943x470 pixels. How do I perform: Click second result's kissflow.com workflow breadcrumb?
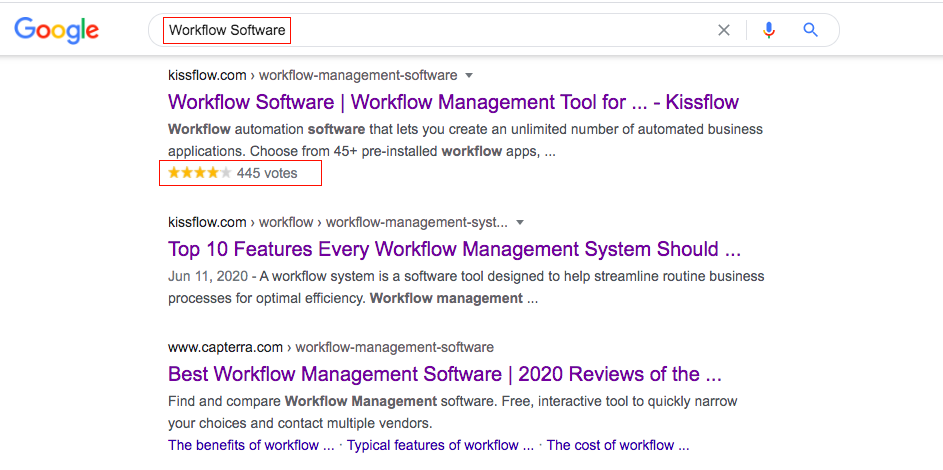click(337, 222)
